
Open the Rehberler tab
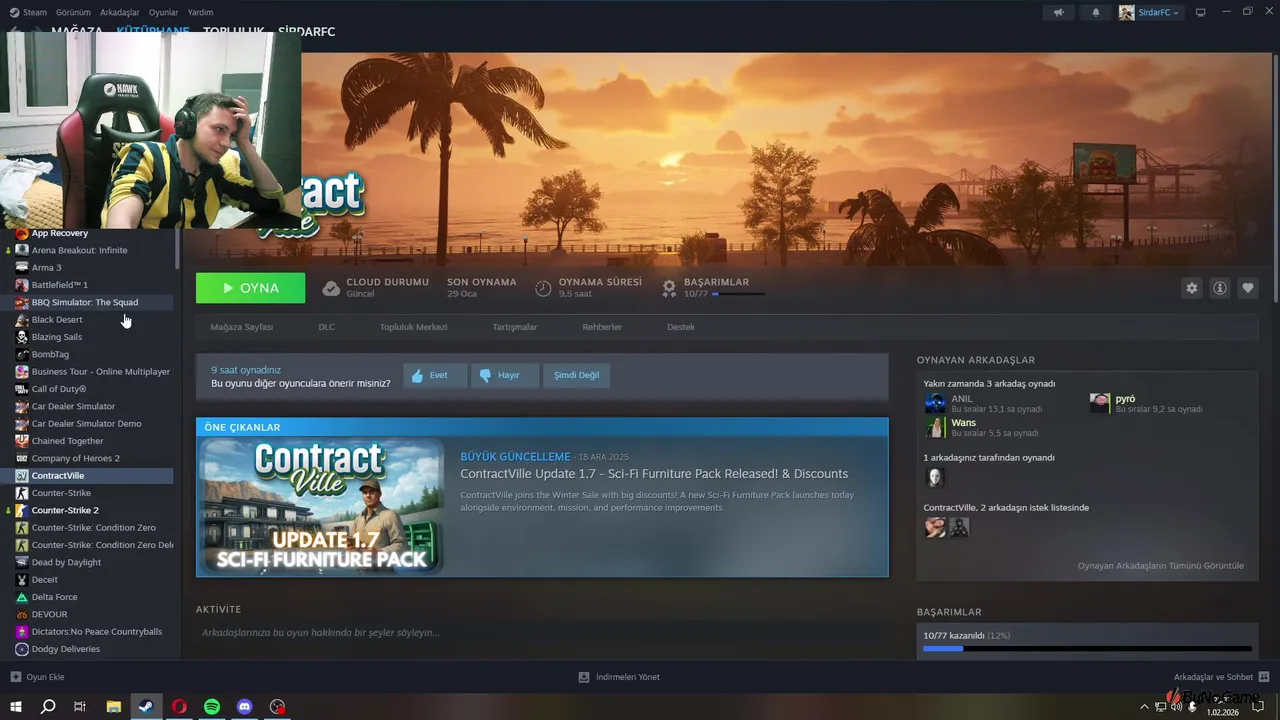pyautogui.click(x=602, y=327)
